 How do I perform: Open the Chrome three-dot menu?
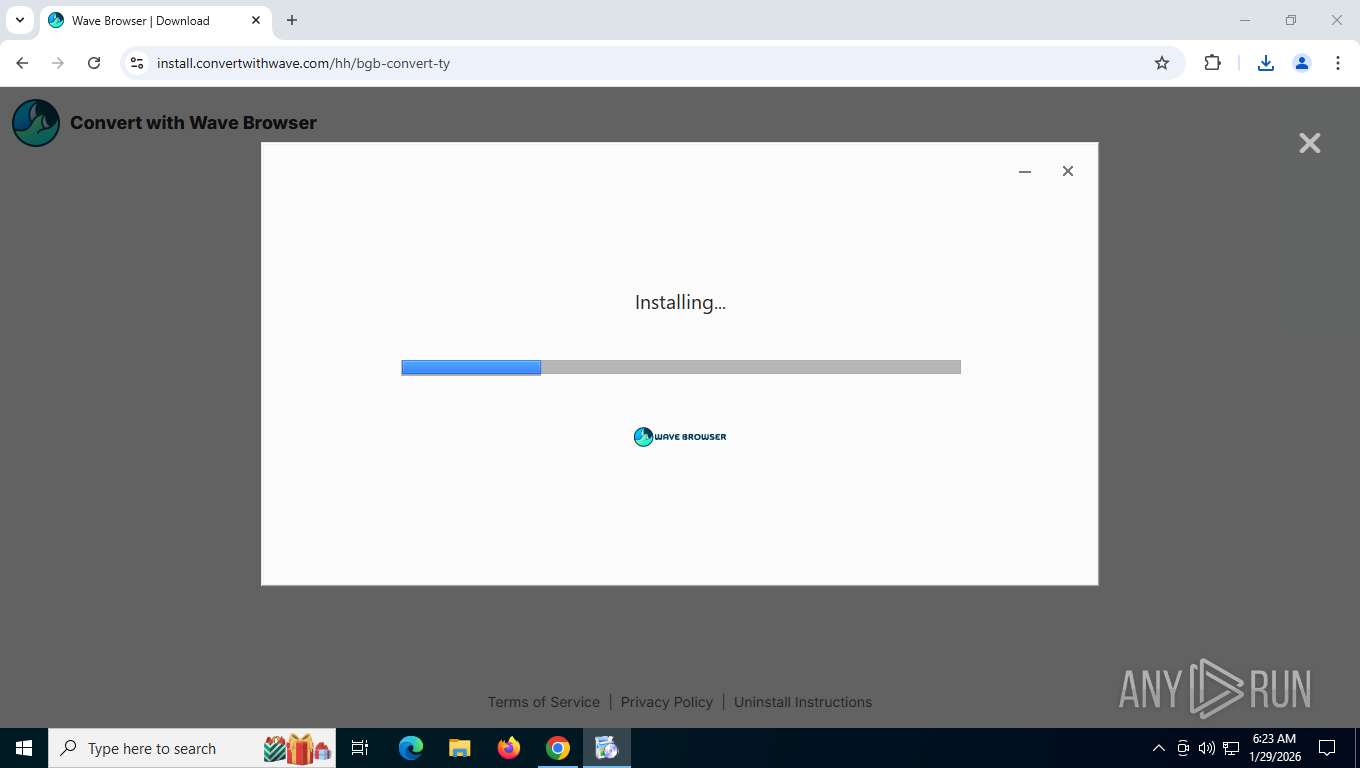[x=1338, y=63]
